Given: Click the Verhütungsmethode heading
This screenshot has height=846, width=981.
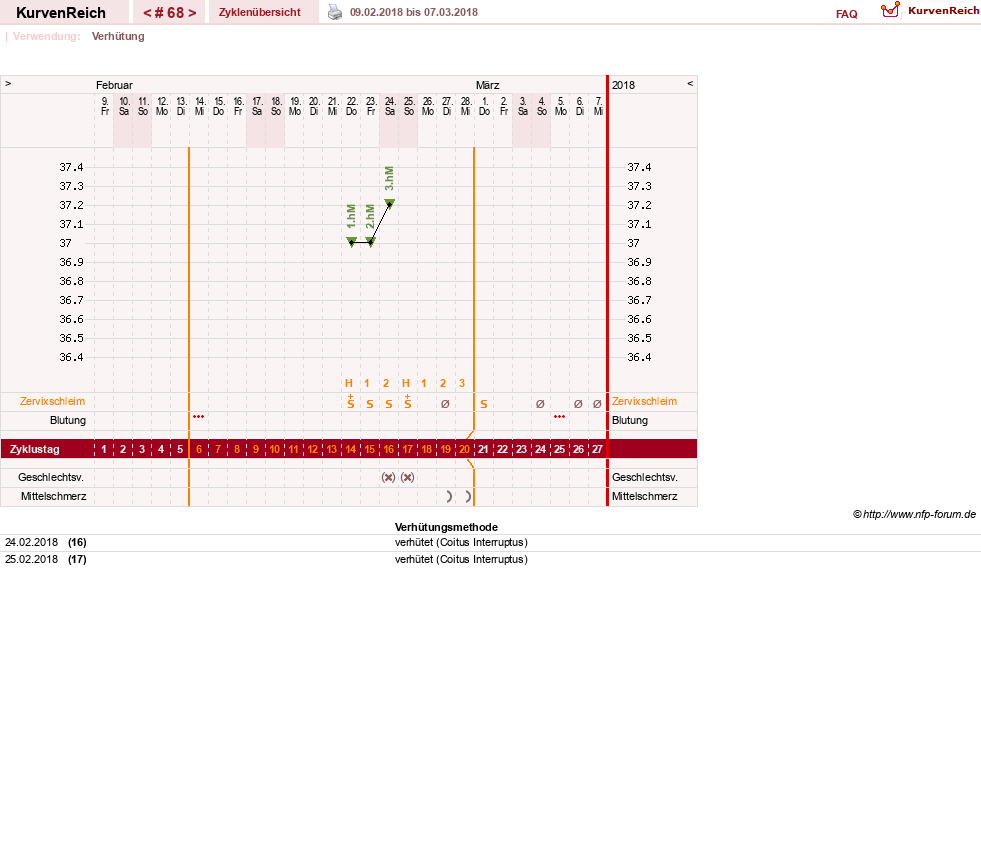Looking at the screenshot, I should tap(446, 527).
